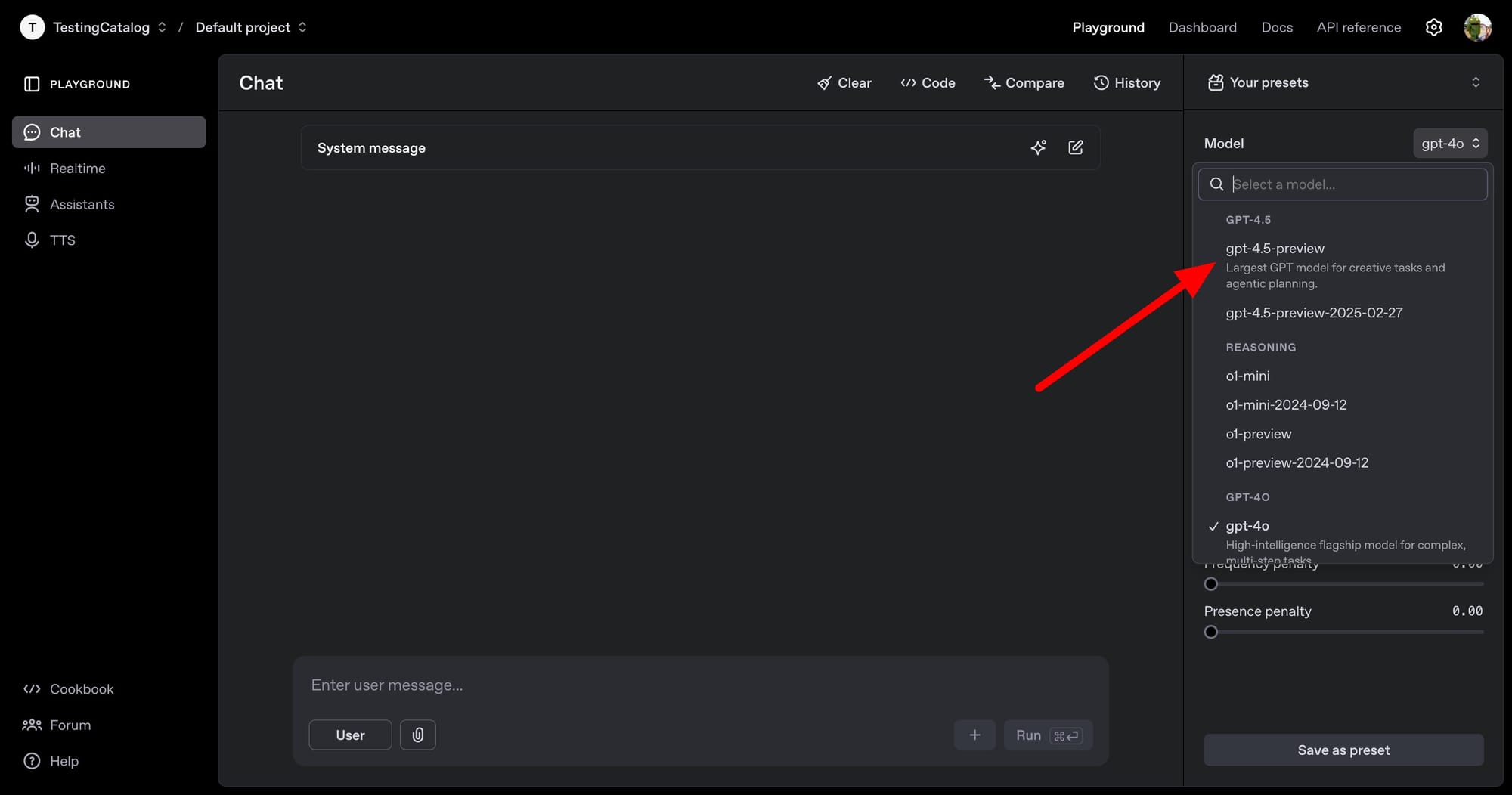Generate system message with sparkle icon

(x=1039, y=147)
